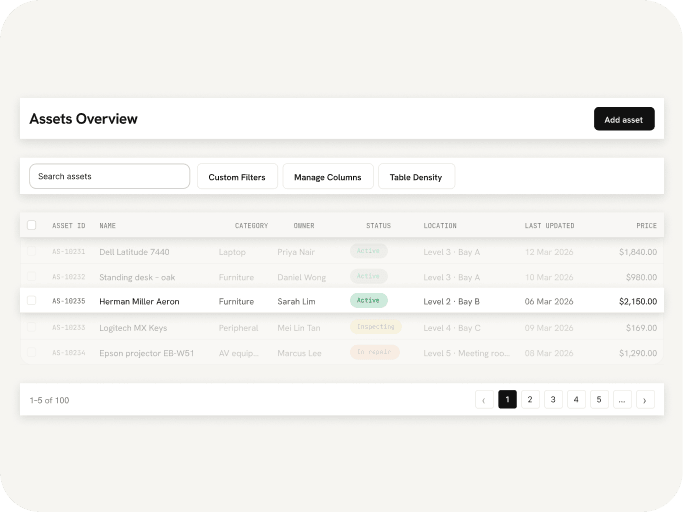This screenshot has width=683, height=512.
Task: Sort by the OWNER column header
Action: [304, 226]
